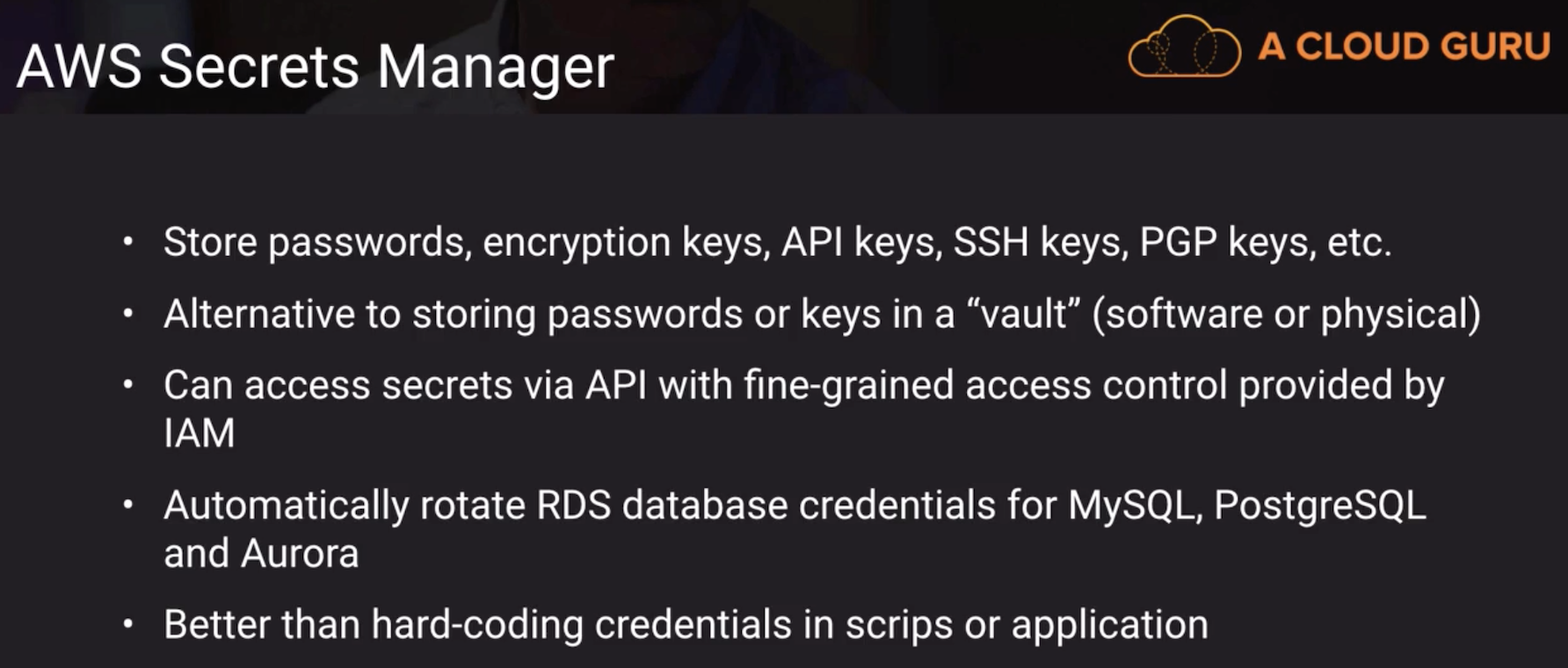Image resolution: width=1568 pixels, height=668 pixels.
Task: Select the word "IAM" in third bullet
Action: 200,433
